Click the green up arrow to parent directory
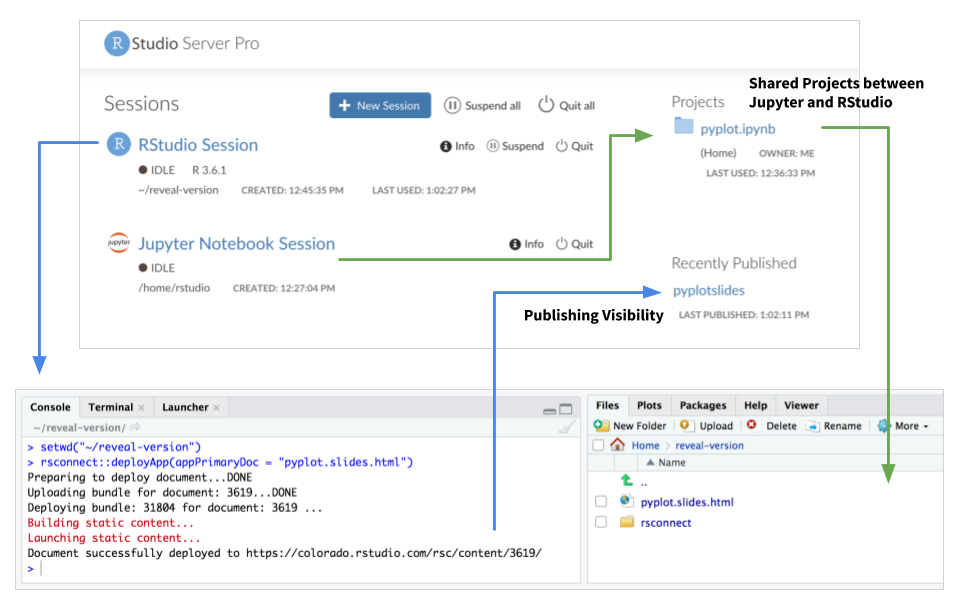 tap(625, 478)
